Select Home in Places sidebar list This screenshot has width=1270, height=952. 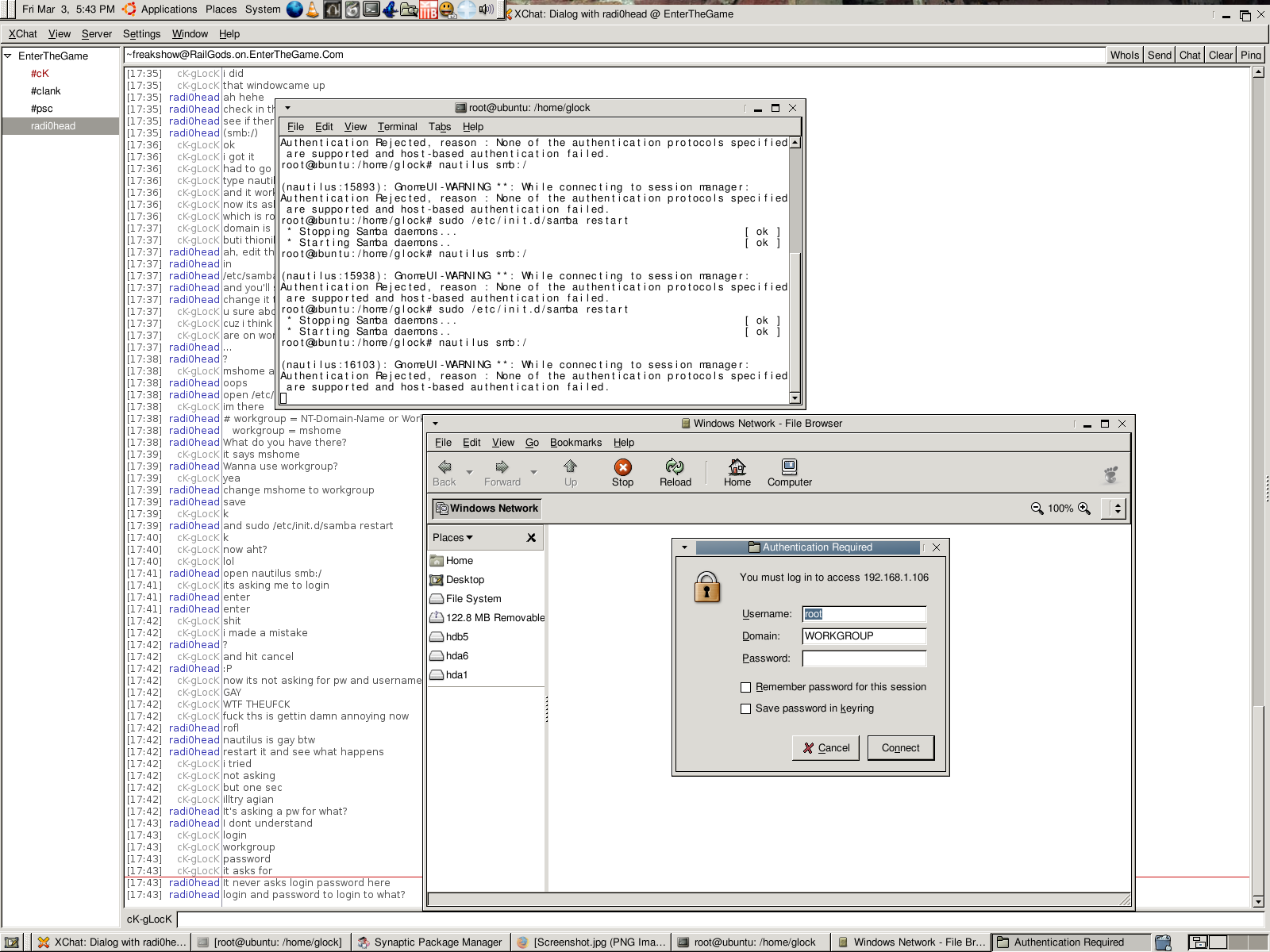click(486, 561)
